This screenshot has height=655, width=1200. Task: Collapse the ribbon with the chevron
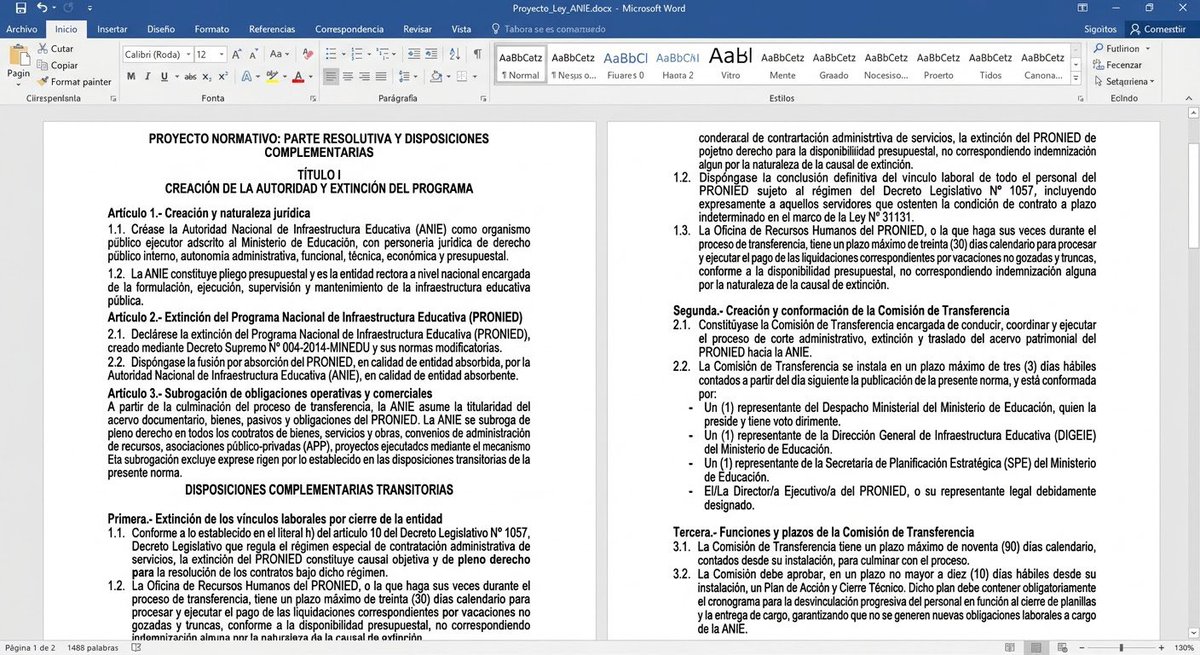click(x=1190, y=99)
